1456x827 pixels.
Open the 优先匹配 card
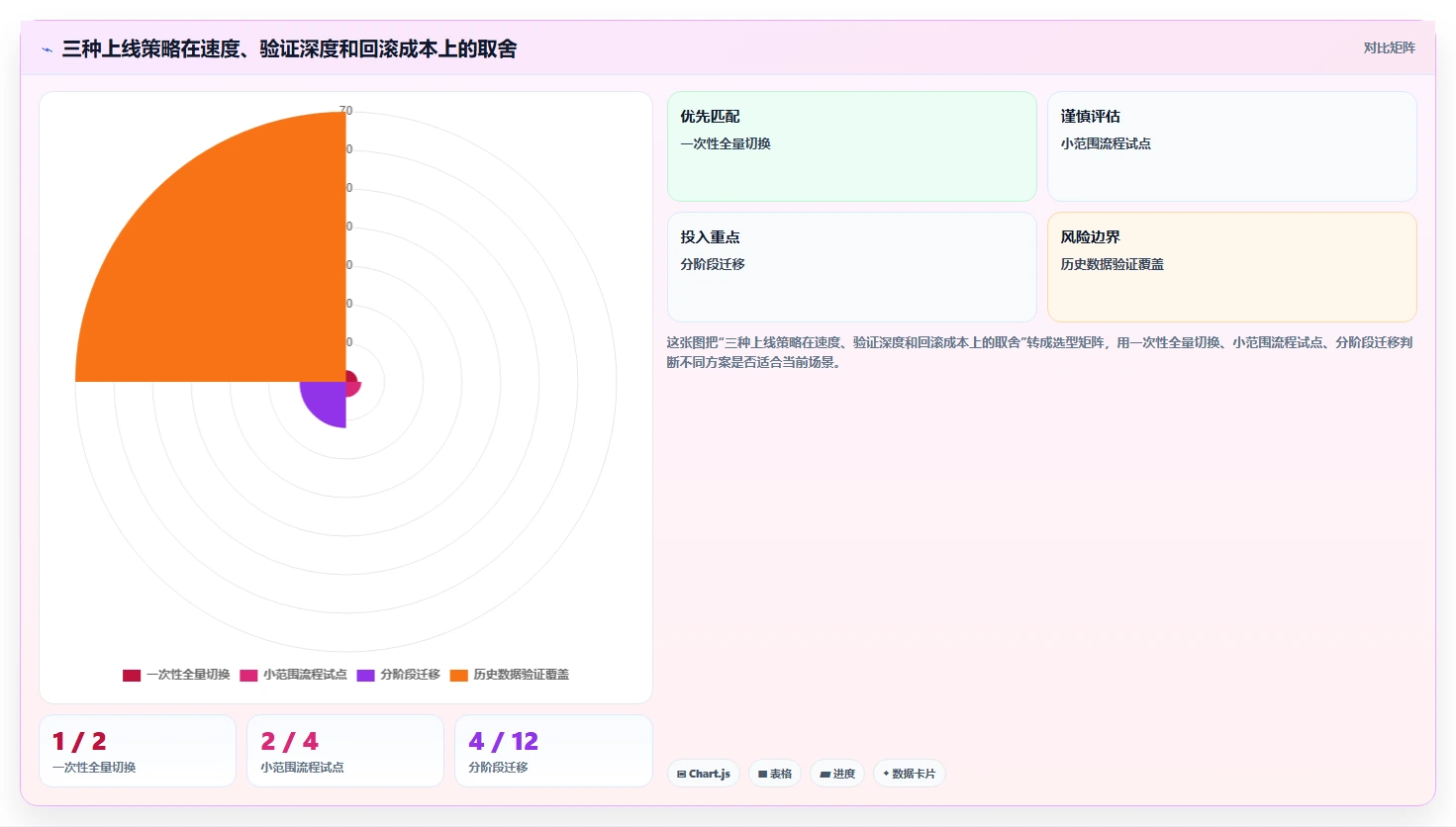click(x=852, y=146)
